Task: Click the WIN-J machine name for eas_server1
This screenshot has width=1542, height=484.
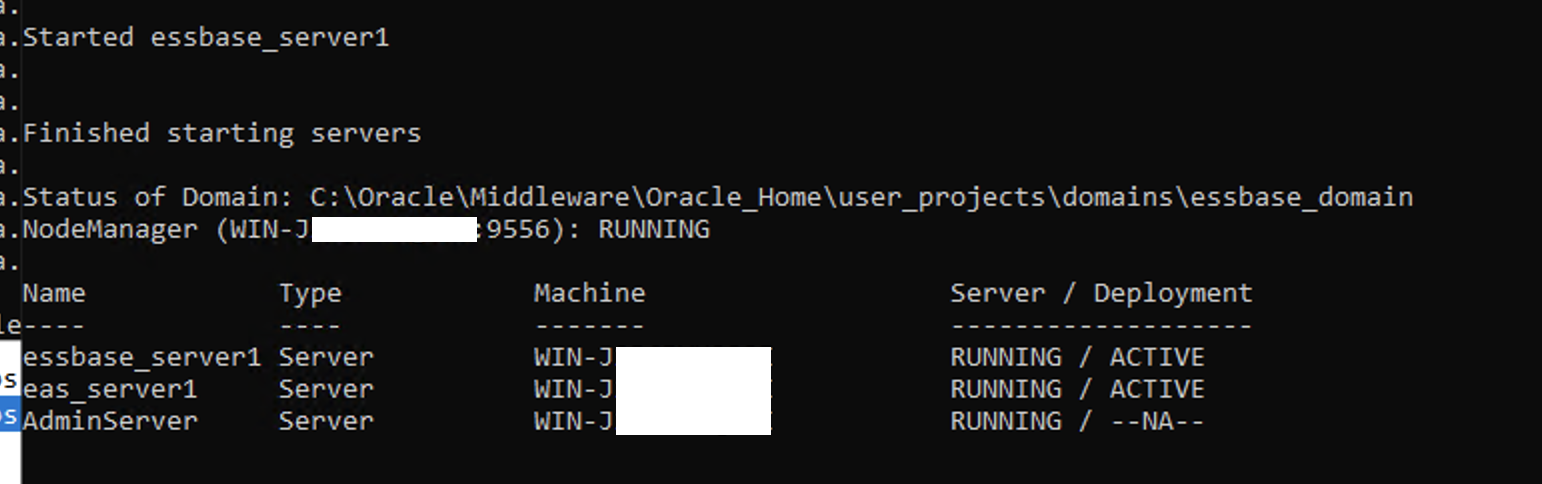Action: [573, 389]
